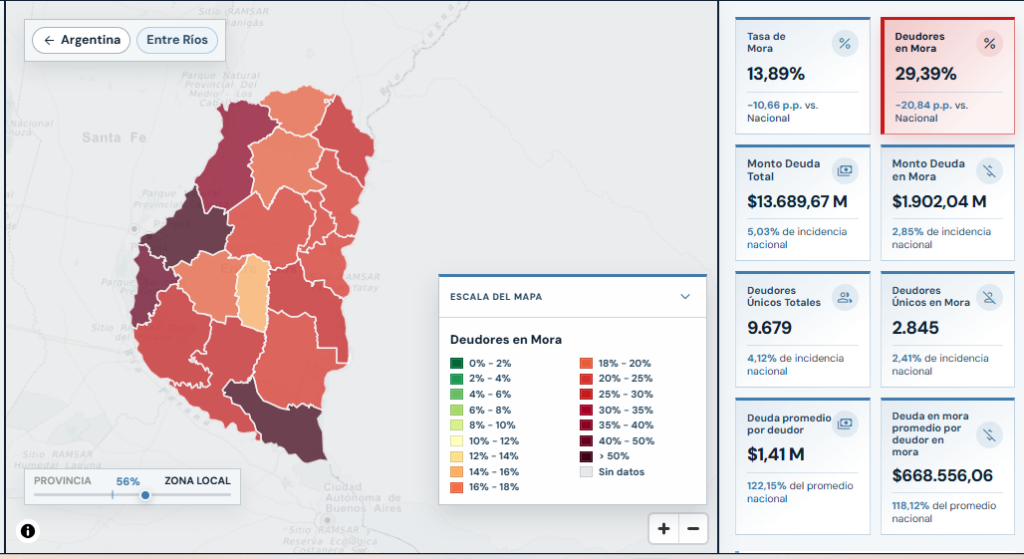Viewport: 1024px width, 559px height.
Task: Click the 30% - 35% legend swatch
Action: click(586, 410)
